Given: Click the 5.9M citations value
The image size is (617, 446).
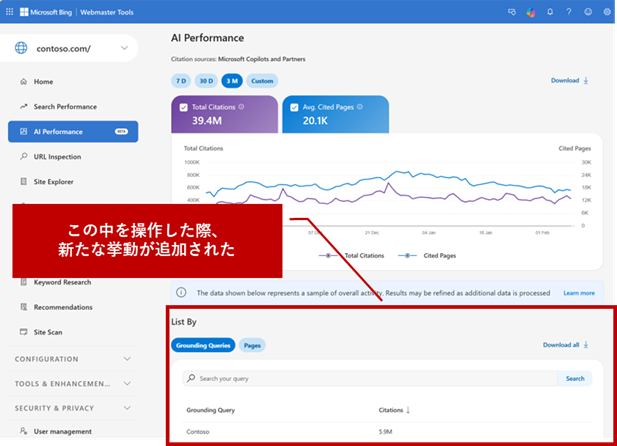Looking at the screenshot, I should tap(385, 431).
